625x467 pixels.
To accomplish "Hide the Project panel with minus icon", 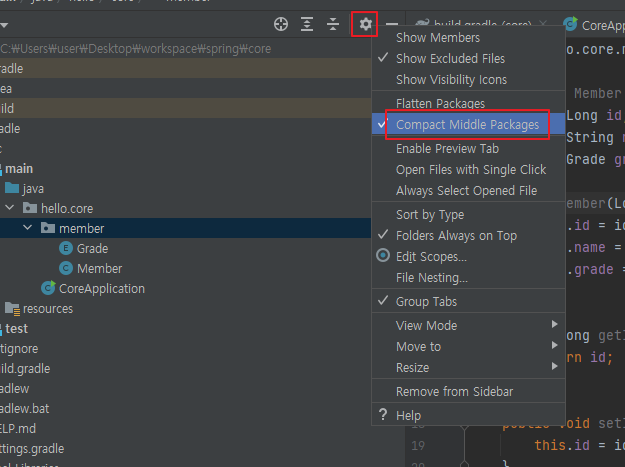I will (392, 25).
